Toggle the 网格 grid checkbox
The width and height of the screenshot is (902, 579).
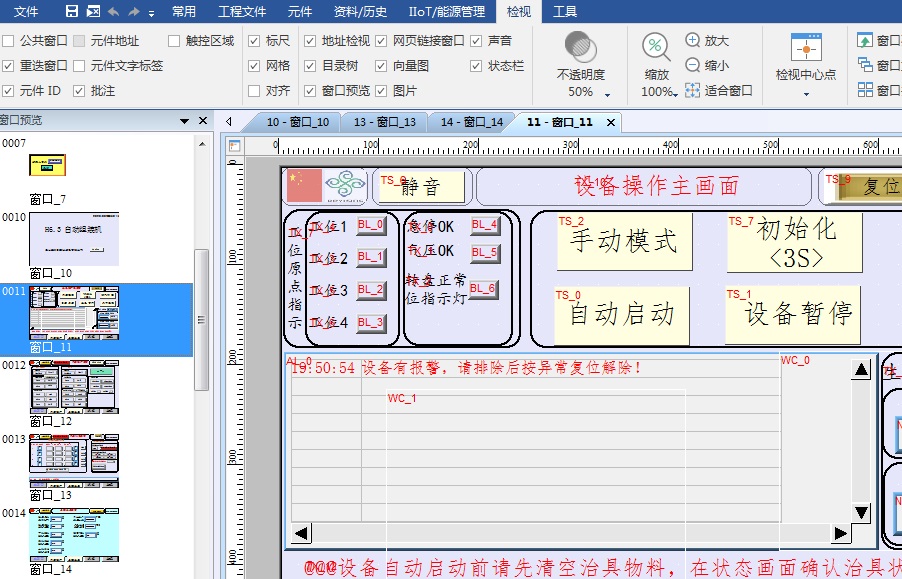tap(254, 66)
